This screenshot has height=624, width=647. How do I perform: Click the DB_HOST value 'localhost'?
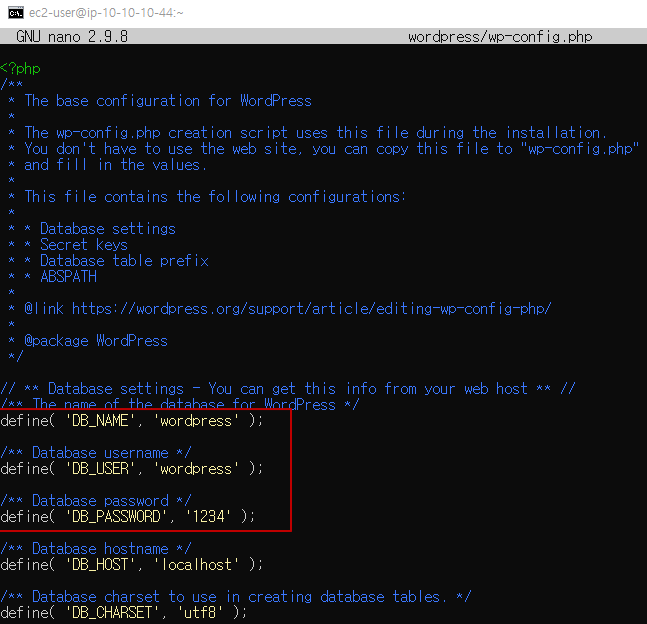coord(196,565)
